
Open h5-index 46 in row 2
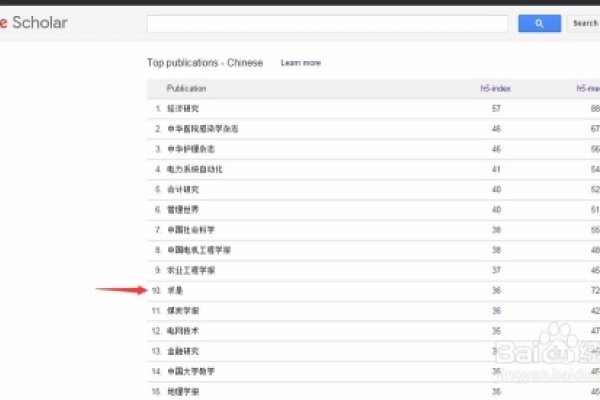pyautogui.click(x=496, y=129)
